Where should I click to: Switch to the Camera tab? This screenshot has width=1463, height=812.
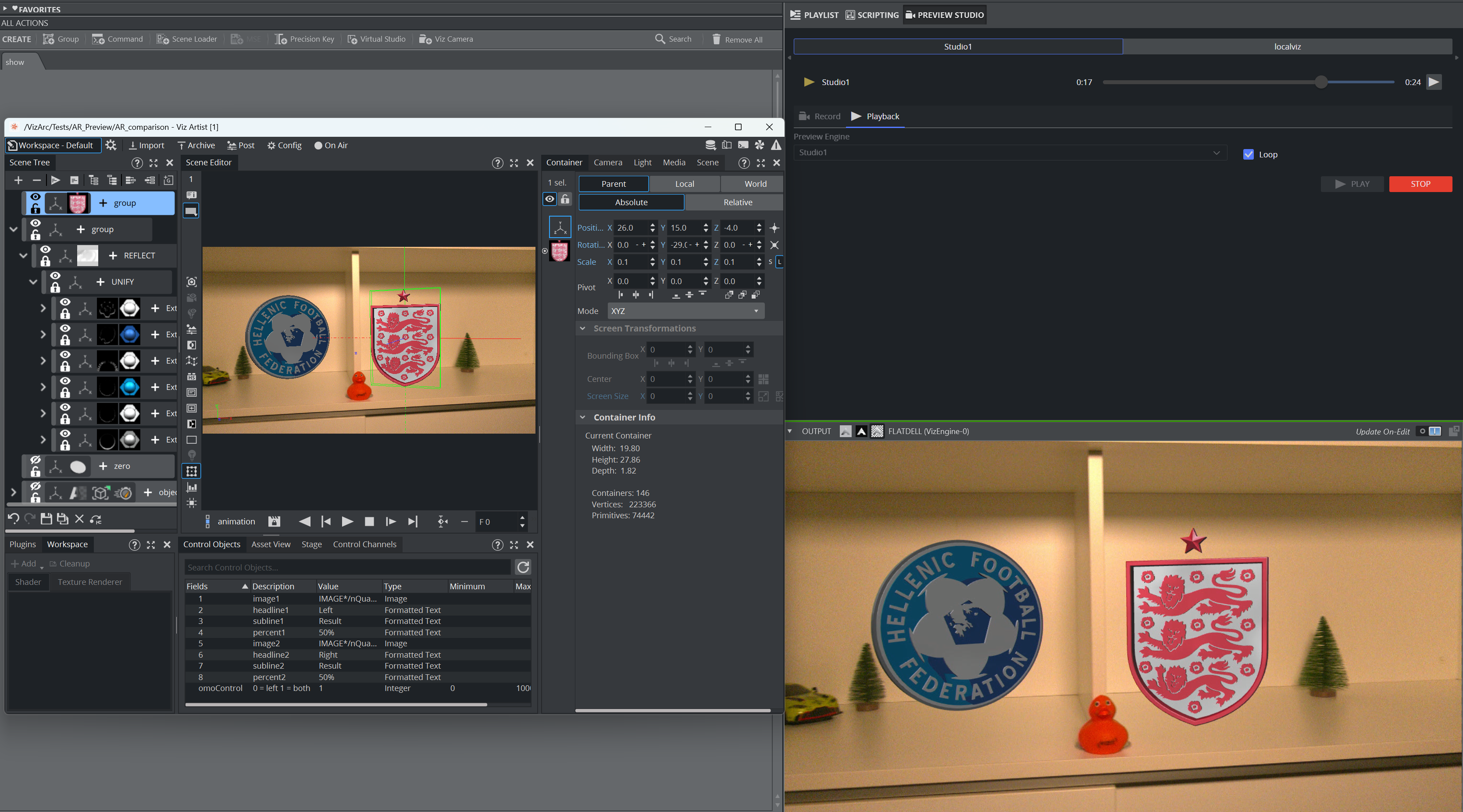point(608,162)
